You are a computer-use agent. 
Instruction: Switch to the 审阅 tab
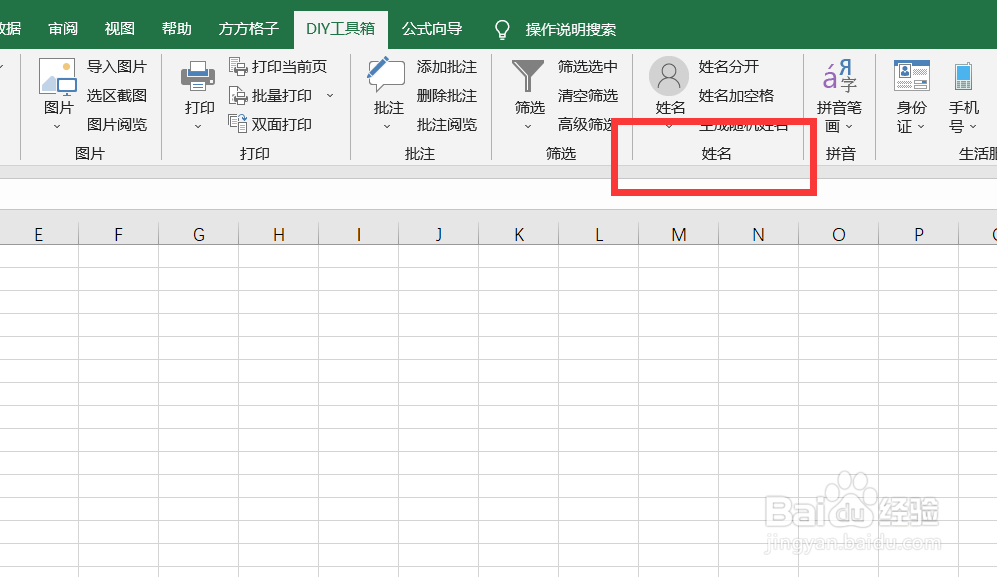click(63, 29)
